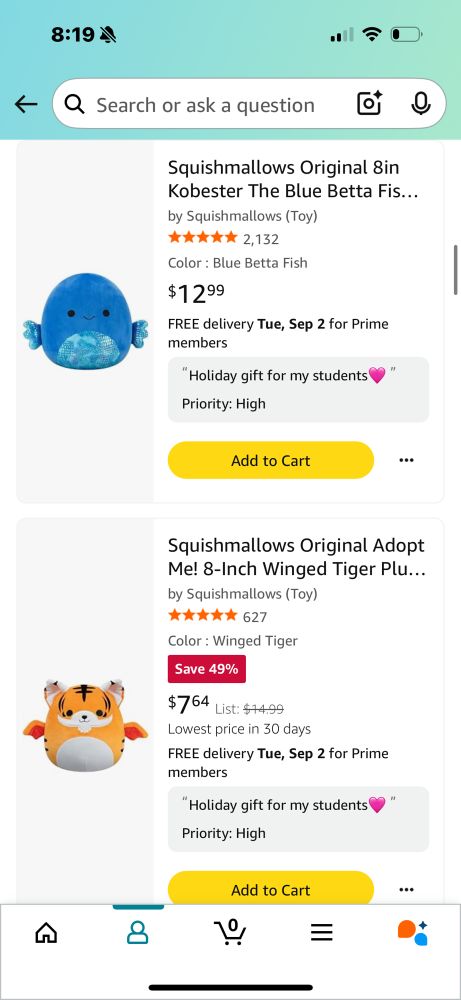461x1000 pixels.
Task: Open more options for Winged Tiger item
Action: [406, 889]
